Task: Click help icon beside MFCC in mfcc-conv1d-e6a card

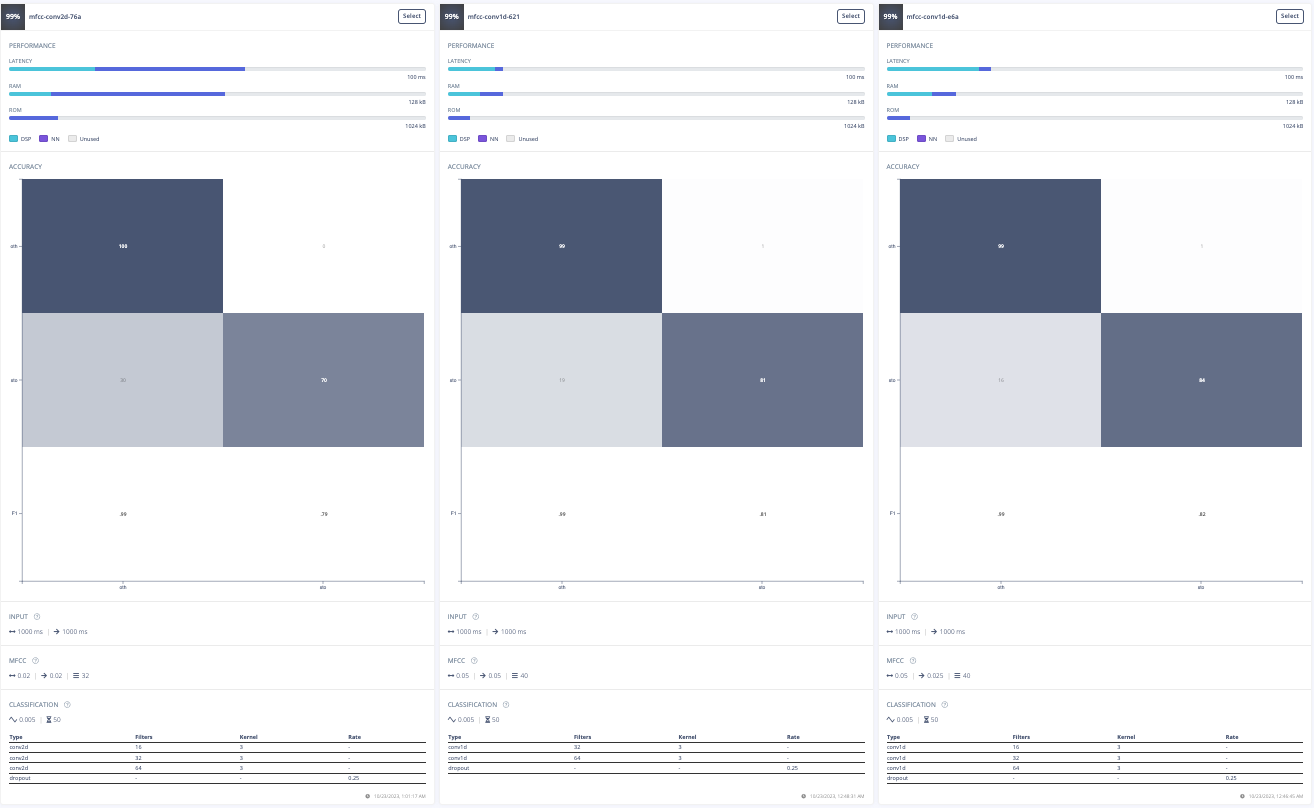Action: pyautogui.click(x=913, y=661)
